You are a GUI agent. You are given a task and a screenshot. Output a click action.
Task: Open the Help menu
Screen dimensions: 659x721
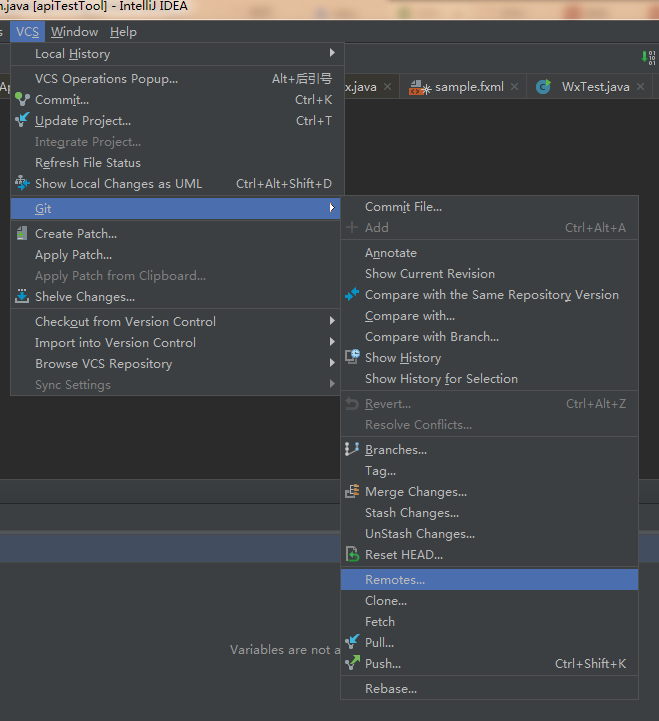pos(123,32)
